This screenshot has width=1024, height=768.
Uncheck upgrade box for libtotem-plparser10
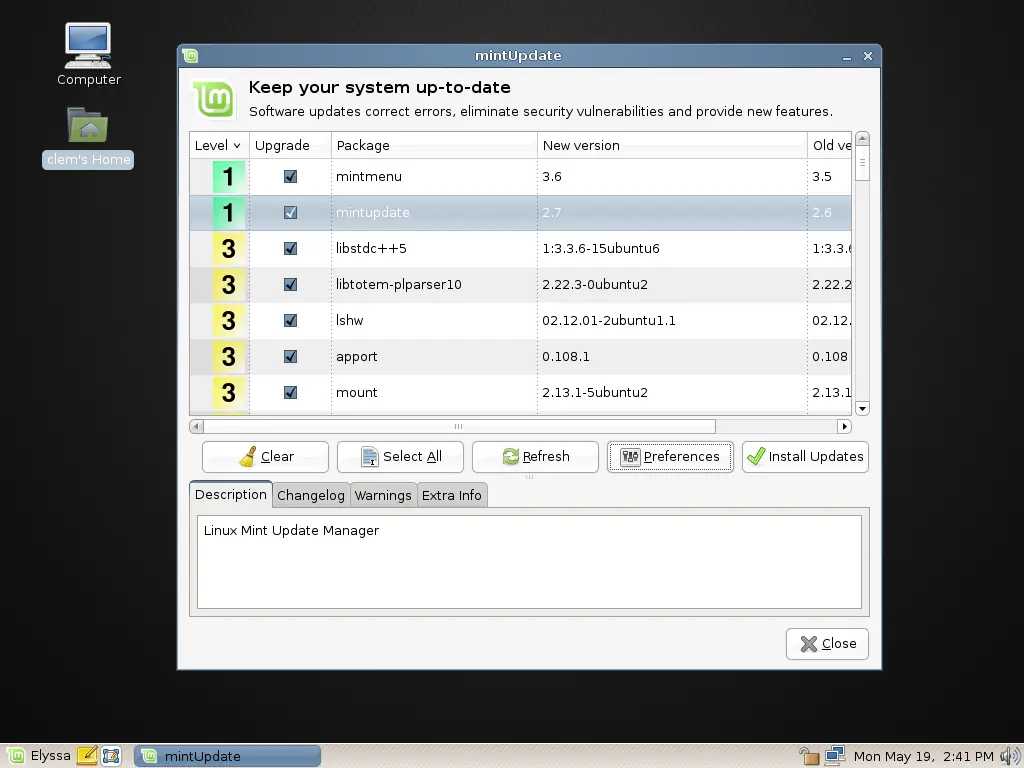click(290, 284)
